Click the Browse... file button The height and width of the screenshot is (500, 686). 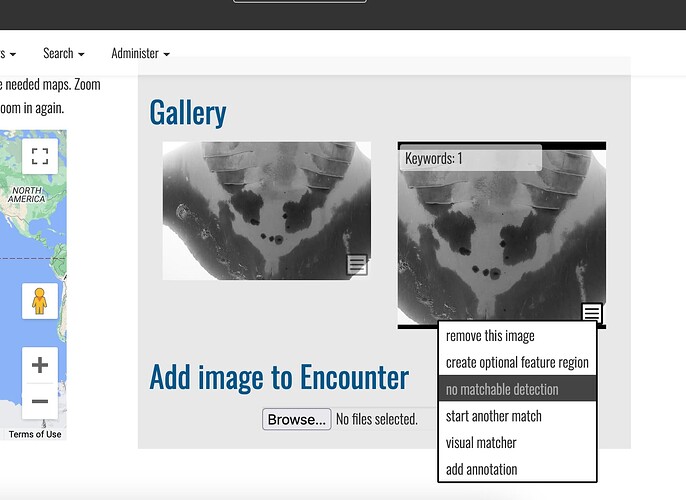(297, 420)
